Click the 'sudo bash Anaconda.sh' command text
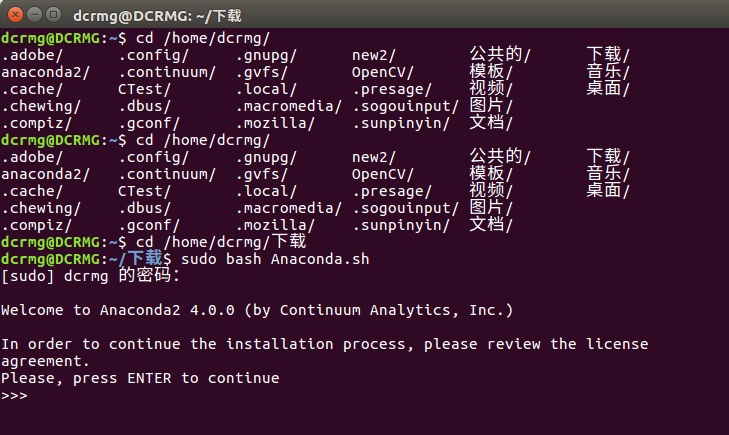 (275, 259)
